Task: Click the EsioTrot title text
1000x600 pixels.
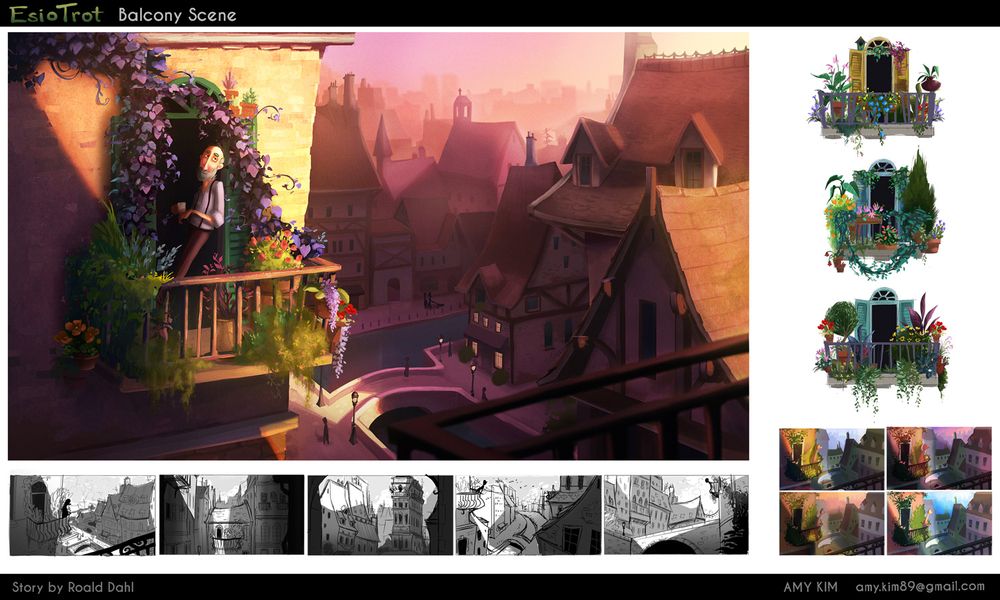Action: coord(56,13)
